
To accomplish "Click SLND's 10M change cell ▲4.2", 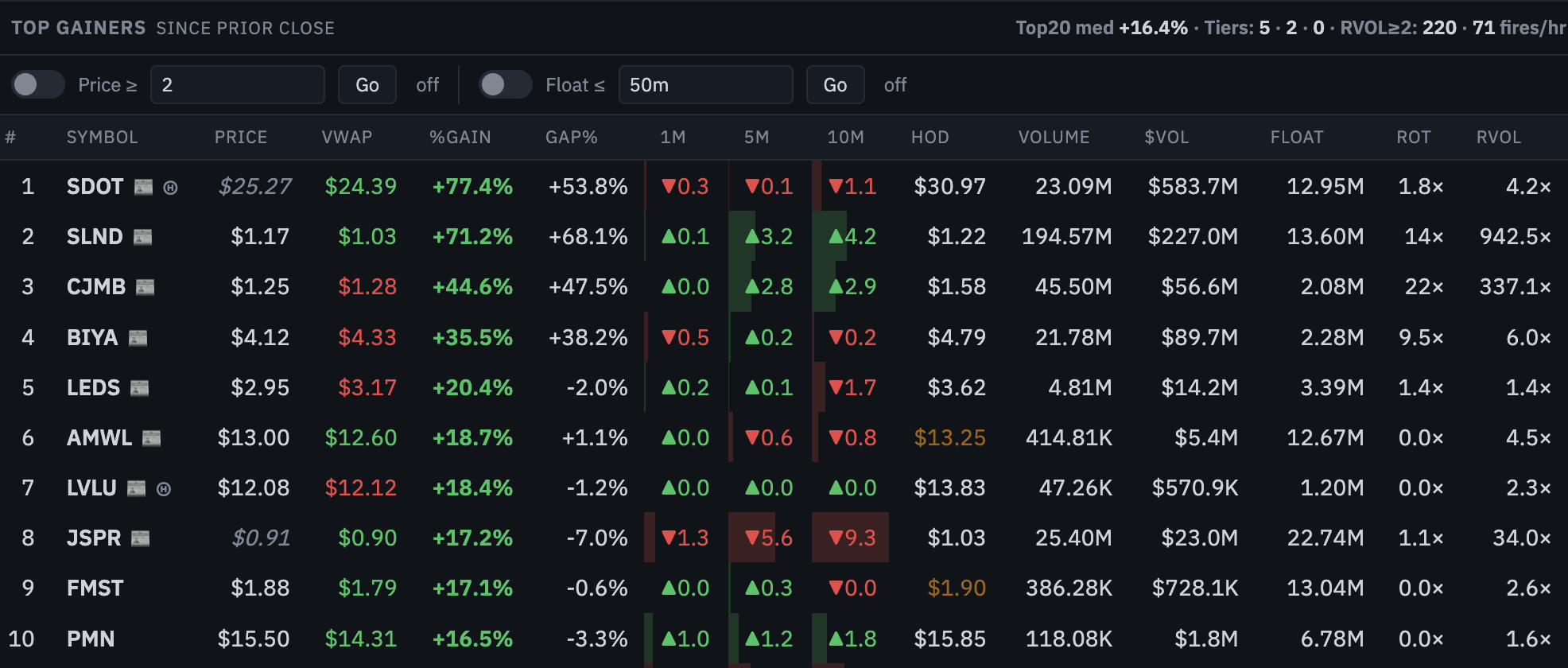I will coord(852,237).
